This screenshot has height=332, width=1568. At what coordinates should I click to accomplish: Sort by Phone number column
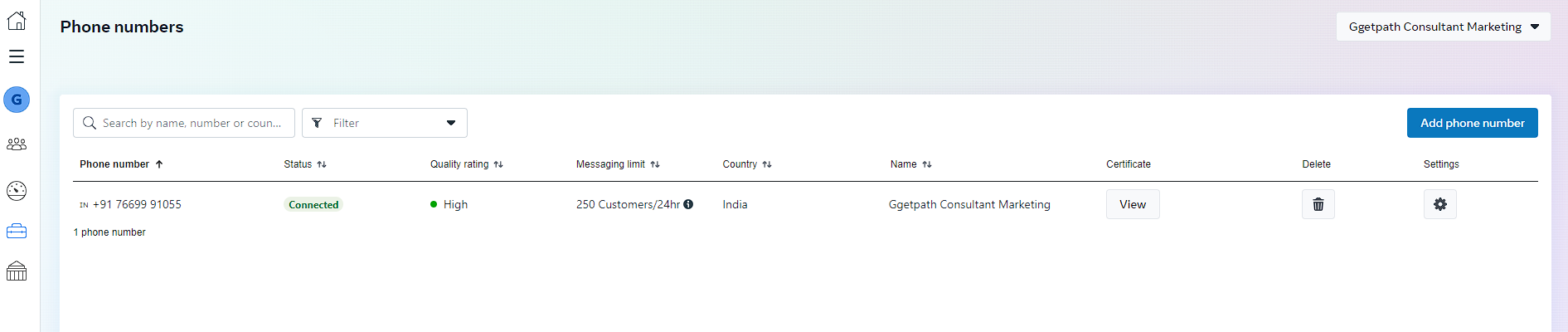coord(121,164)
